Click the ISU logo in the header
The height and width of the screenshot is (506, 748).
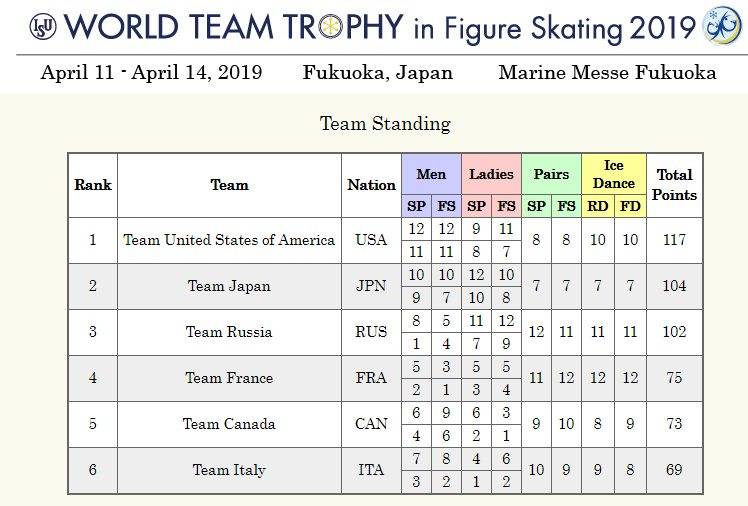click(15, 27)
